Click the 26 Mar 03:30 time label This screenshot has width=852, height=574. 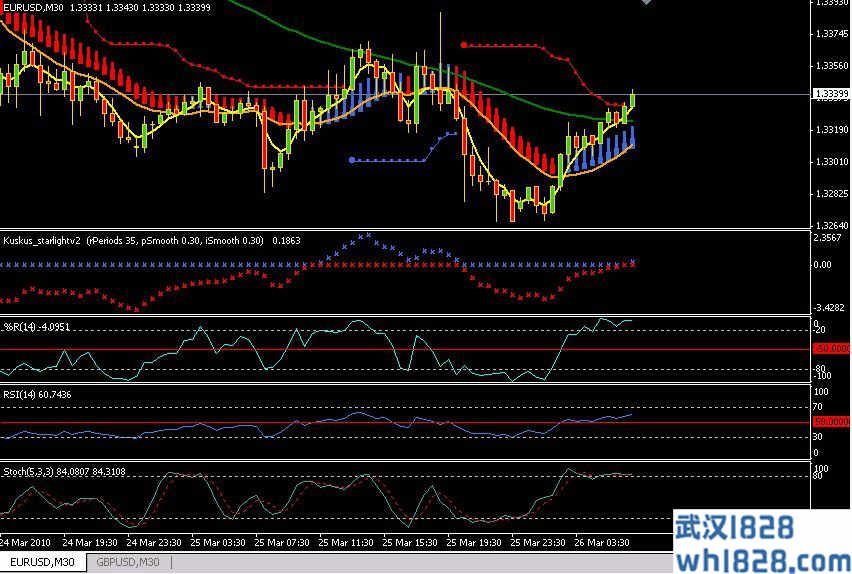point(602,541)
